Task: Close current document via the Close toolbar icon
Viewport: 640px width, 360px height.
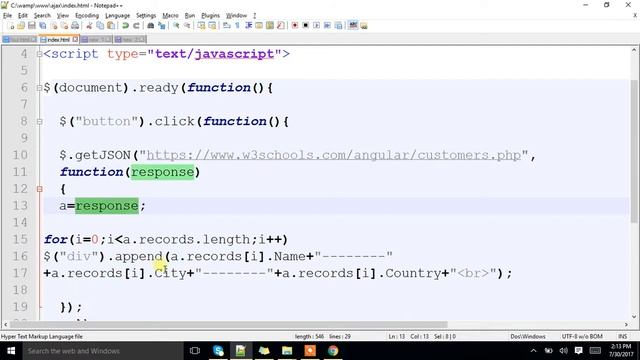Action: [x=53, y=26]
